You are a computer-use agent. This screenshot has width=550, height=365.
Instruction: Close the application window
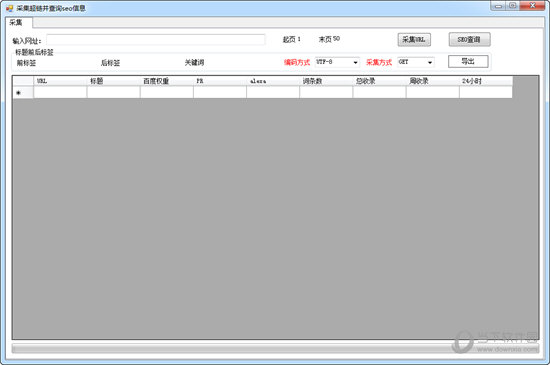pos(532,6)
